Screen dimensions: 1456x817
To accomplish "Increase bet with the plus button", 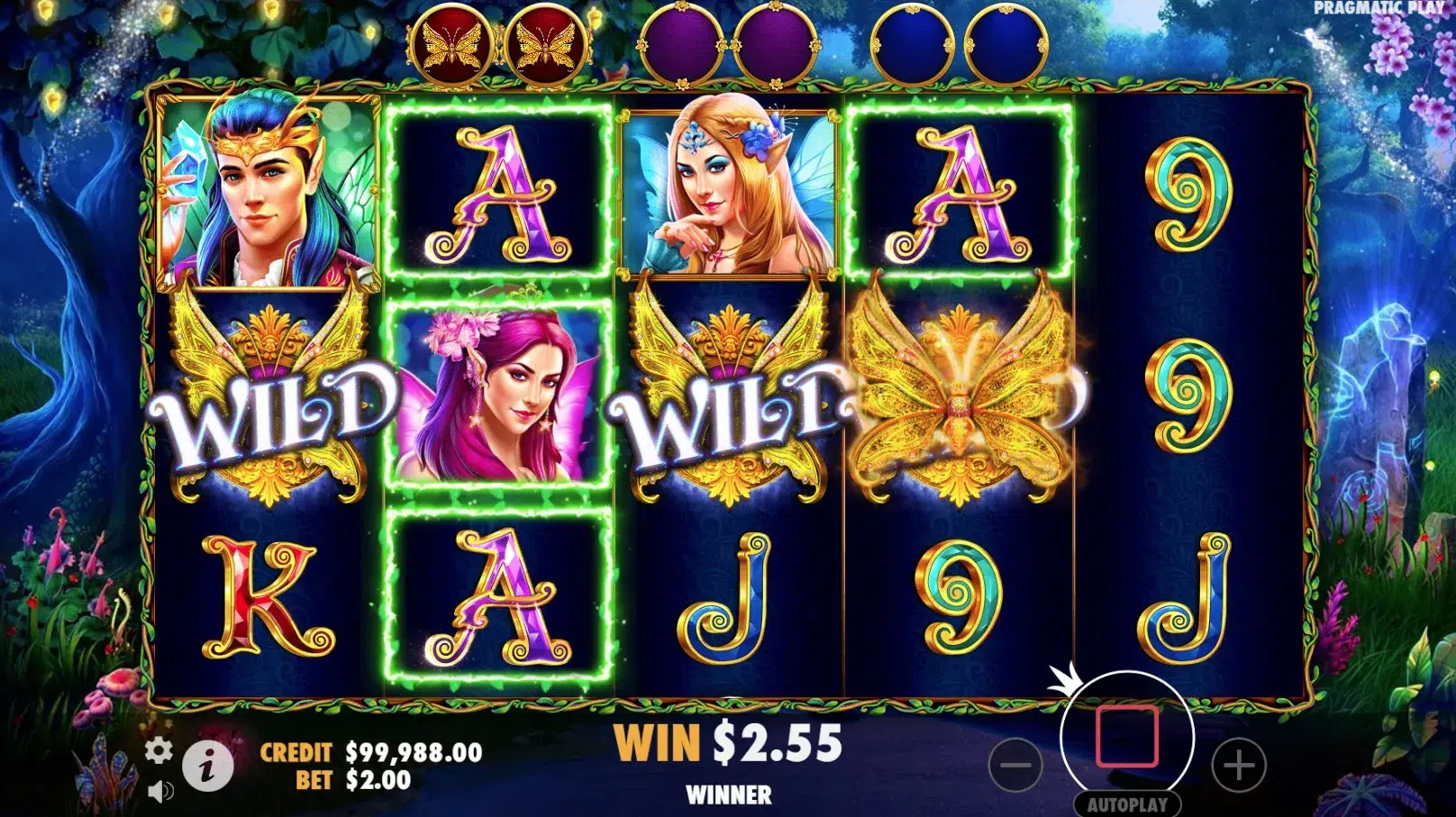I will 1239,766.
